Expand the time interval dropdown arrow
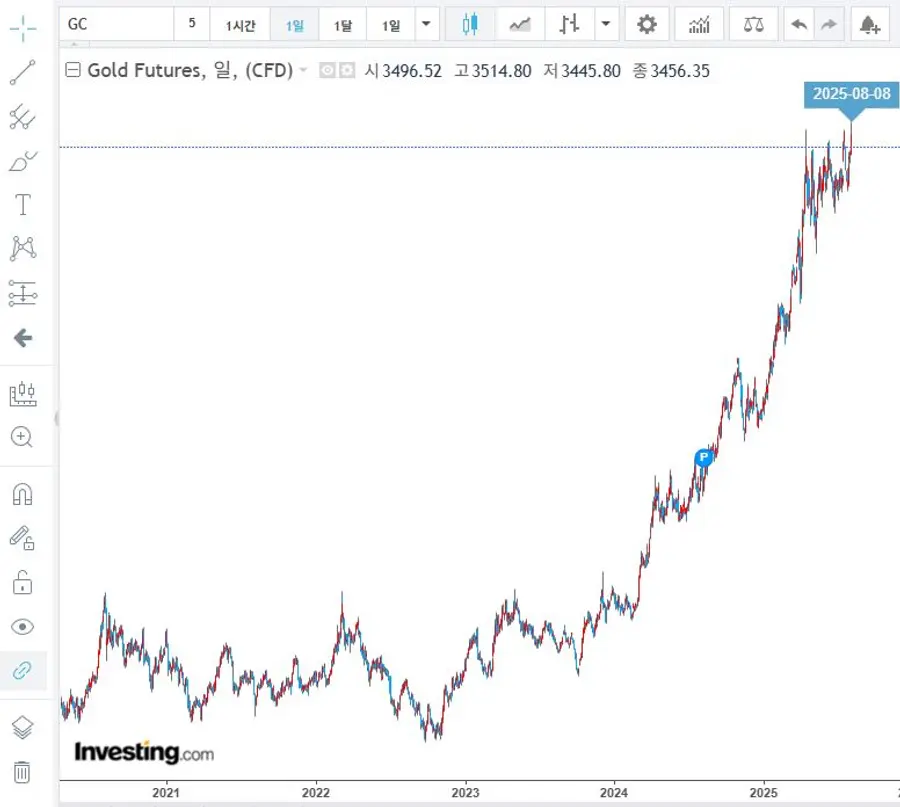The height and width of the screenshot is (807, 900). tap(427, 25)
